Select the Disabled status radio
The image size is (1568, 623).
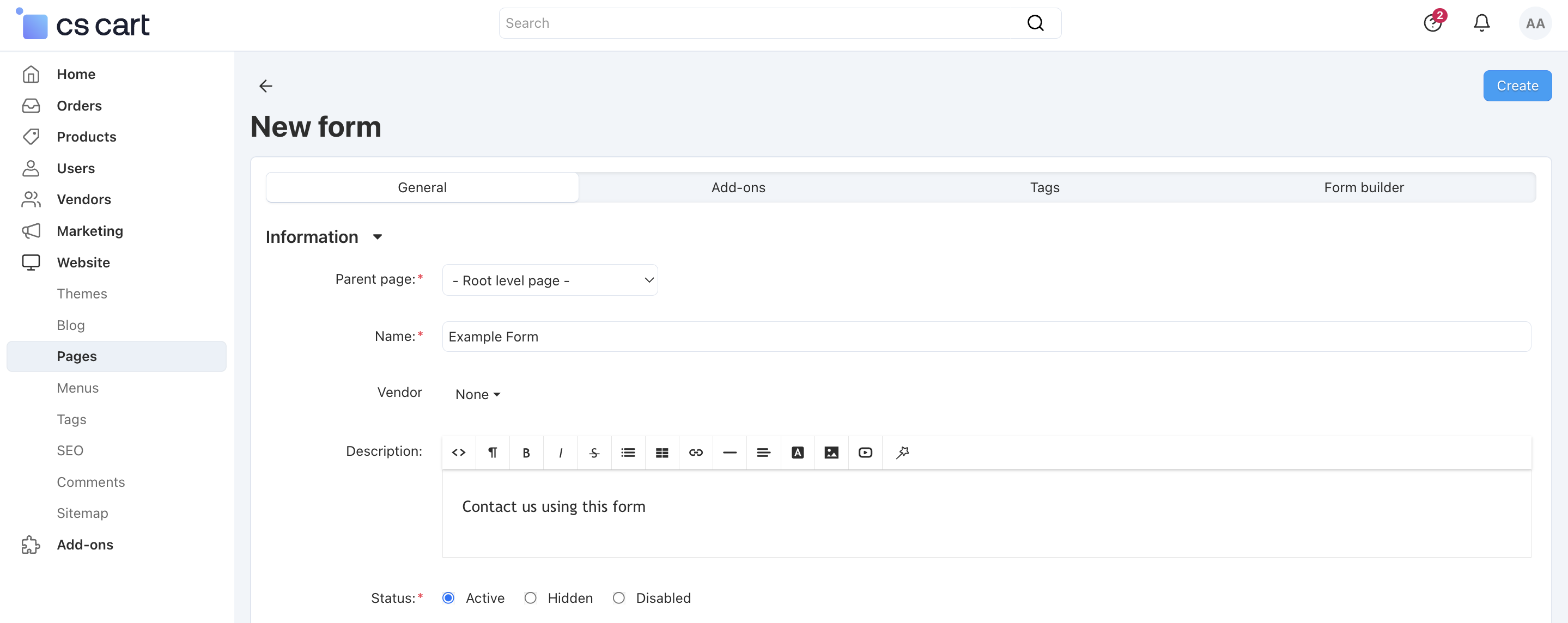[x=618, y=598]
